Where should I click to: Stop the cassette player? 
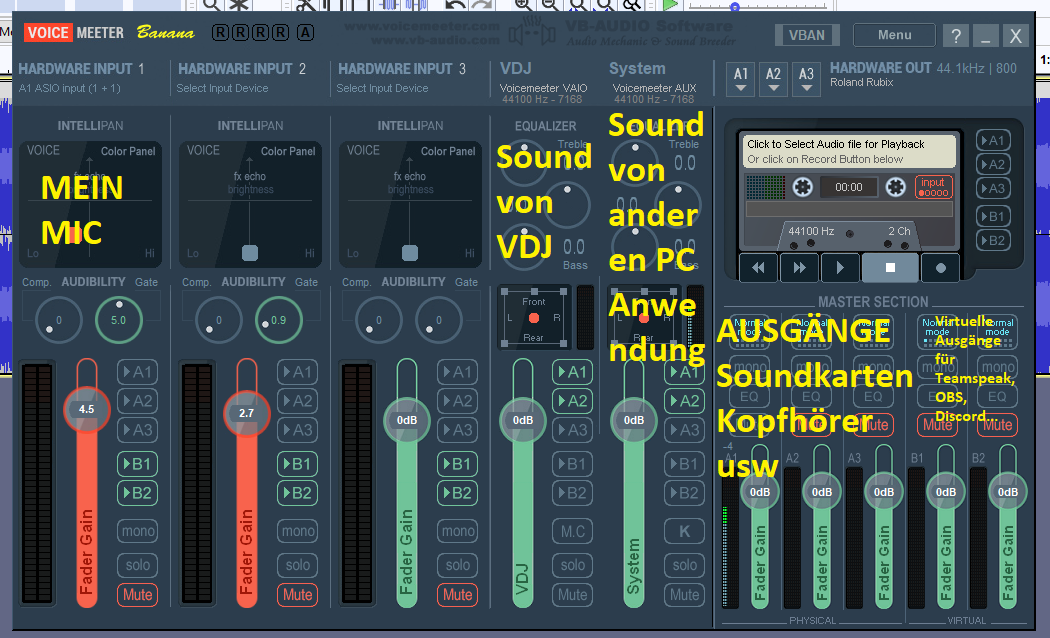[890, 268]
